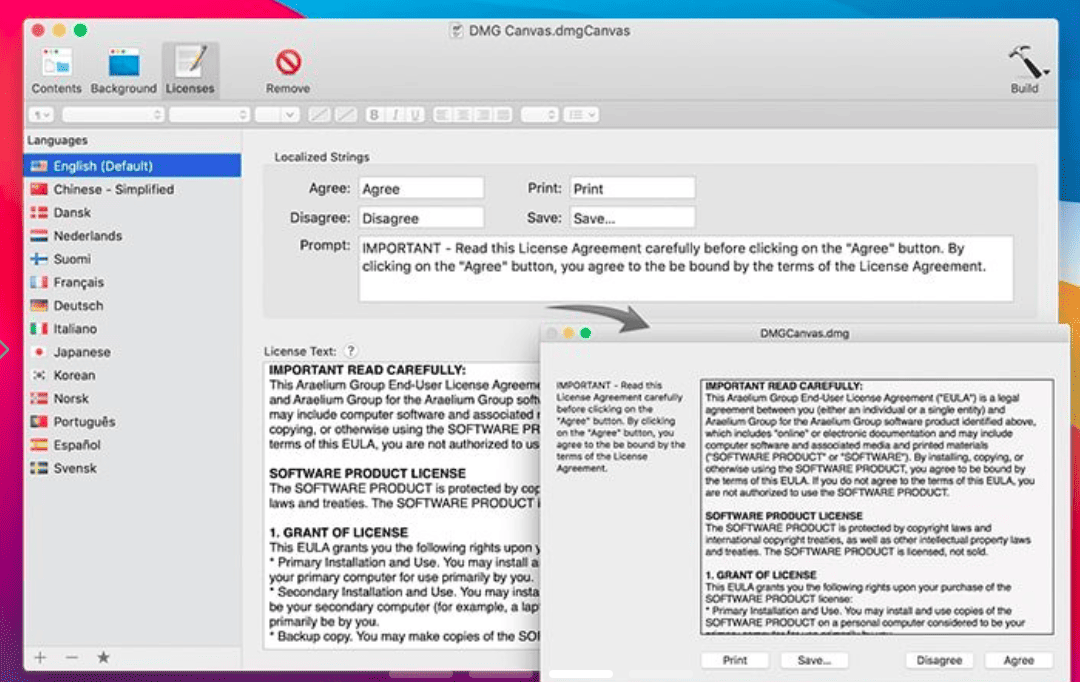Click the Disagree string input field

tap(421, 218)
